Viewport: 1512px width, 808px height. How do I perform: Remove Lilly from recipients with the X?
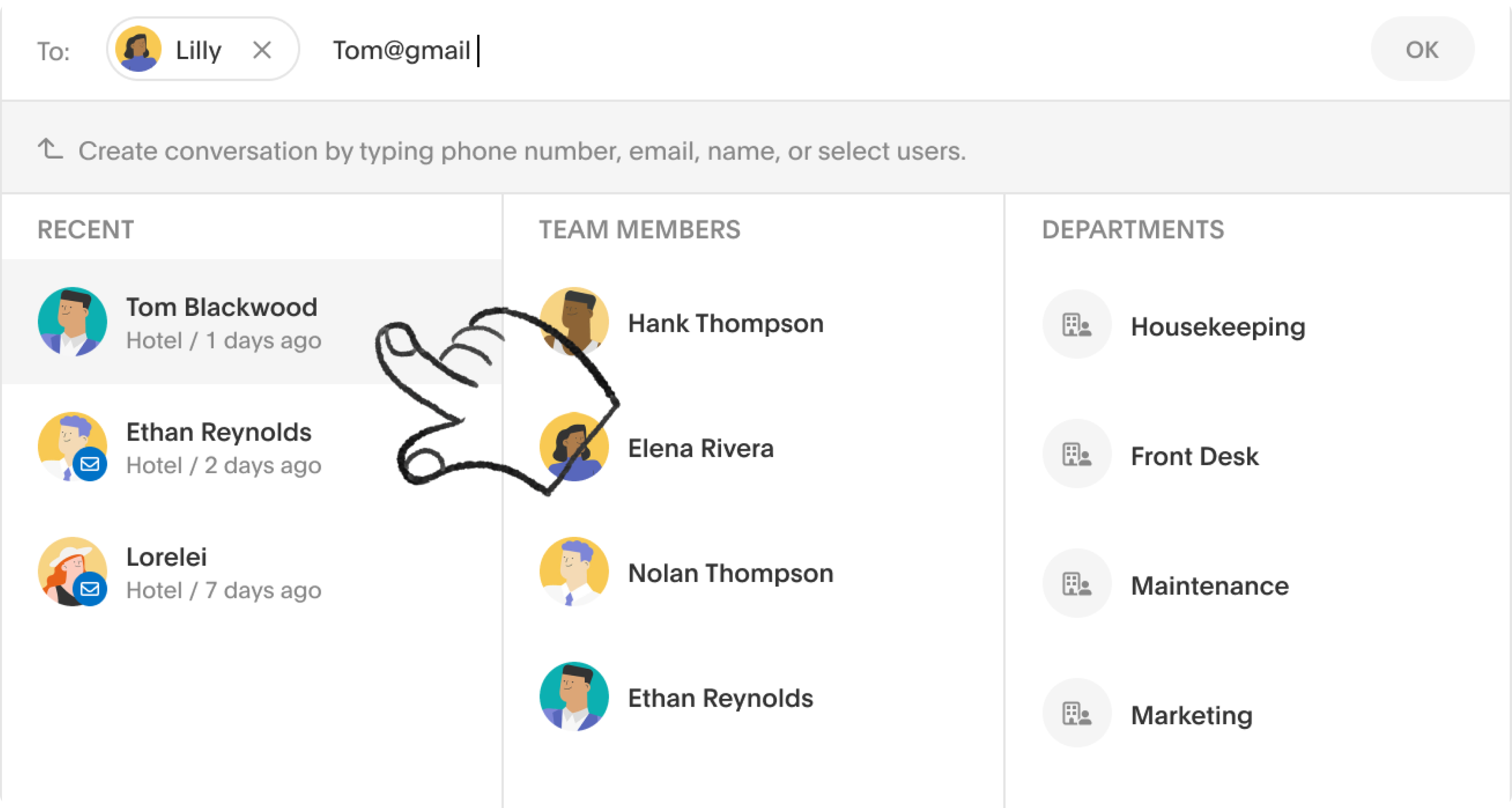pos(262,50)
